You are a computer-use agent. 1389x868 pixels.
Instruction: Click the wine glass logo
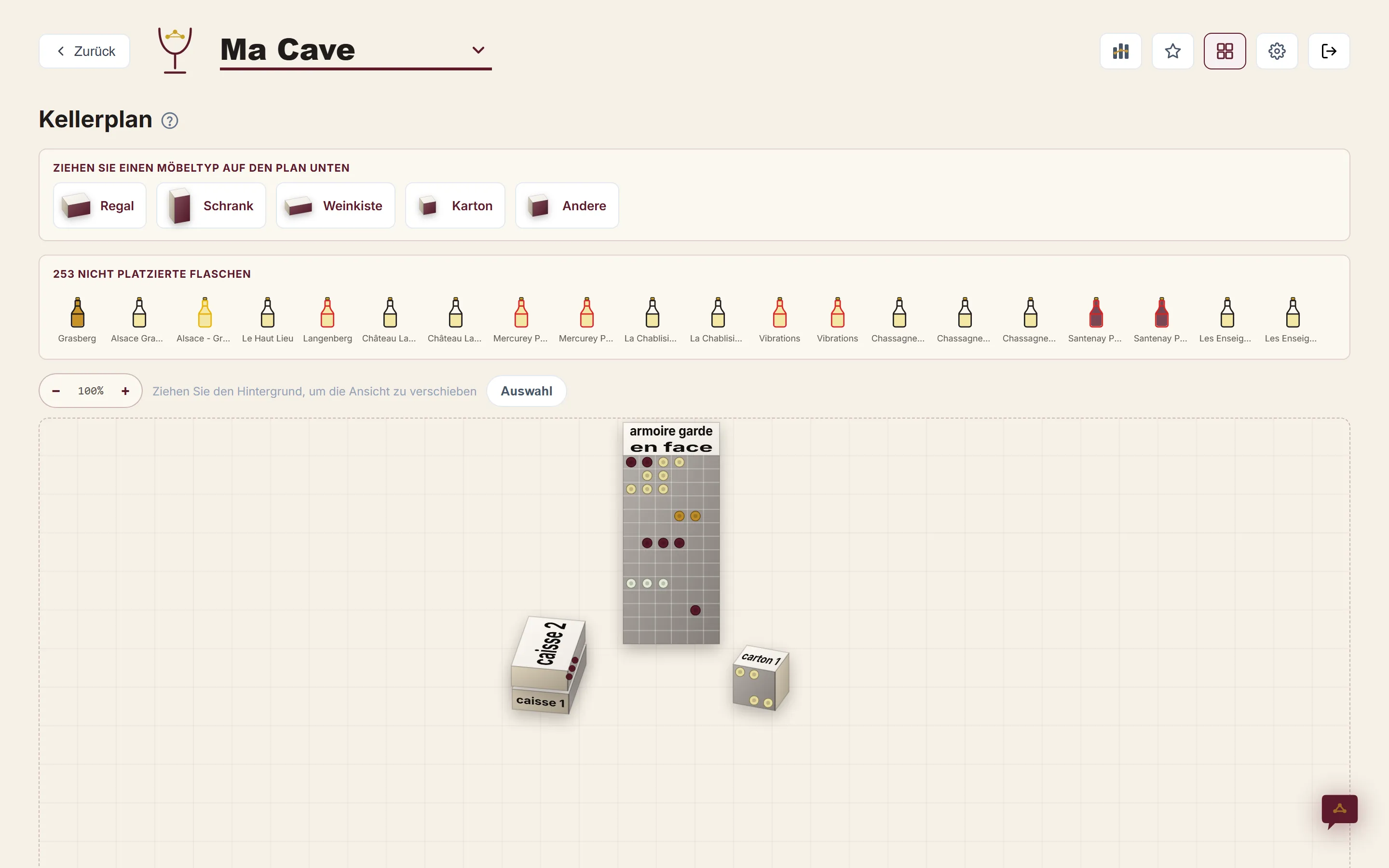point(175,51)
